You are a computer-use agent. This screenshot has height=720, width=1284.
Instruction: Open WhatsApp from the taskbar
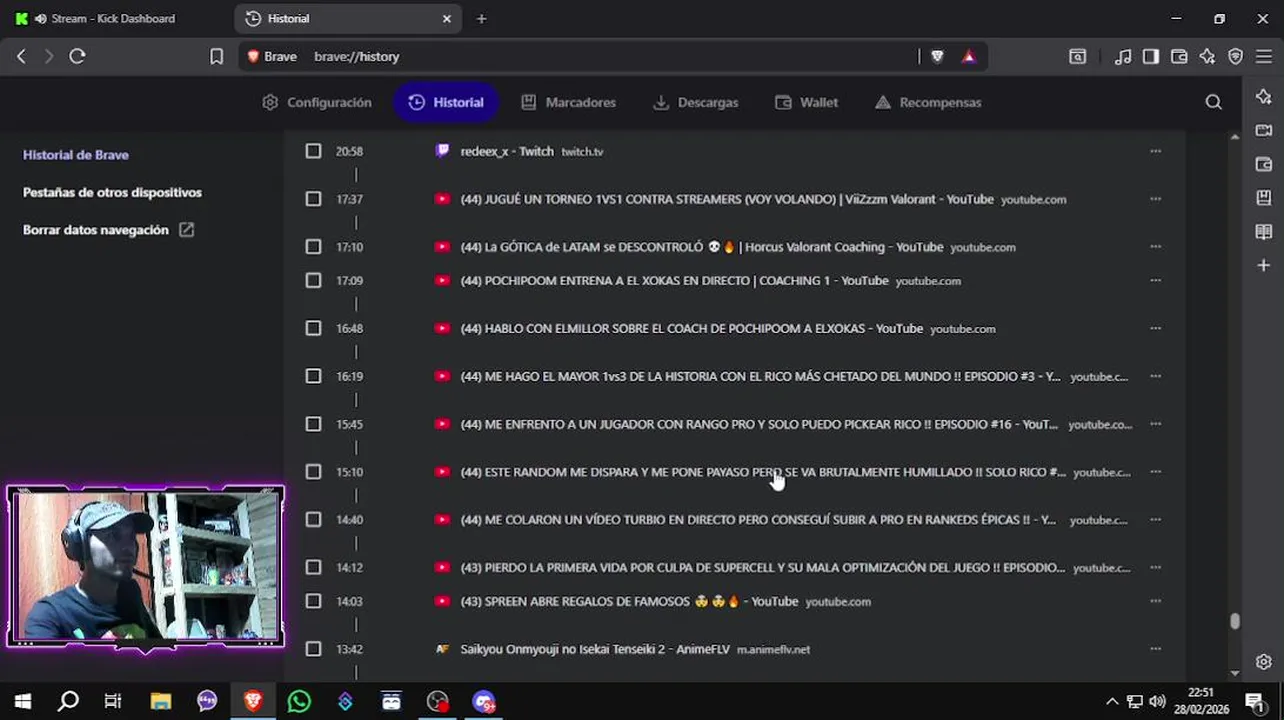pos(299,702)
